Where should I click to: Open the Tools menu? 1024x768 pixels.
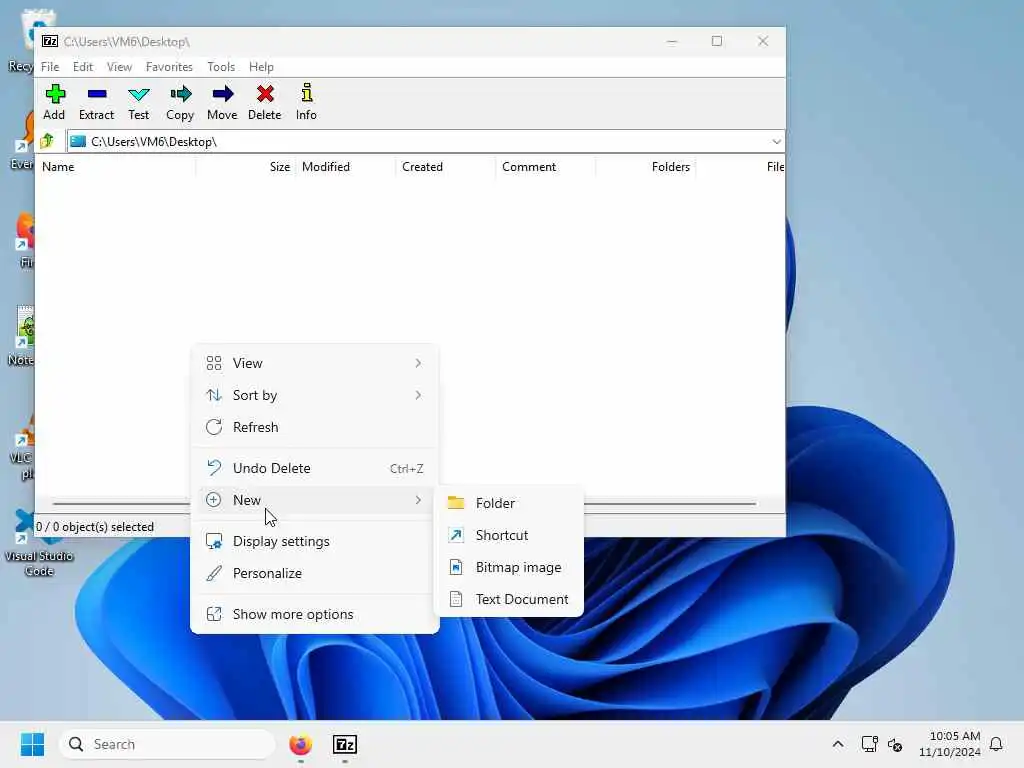221,67
